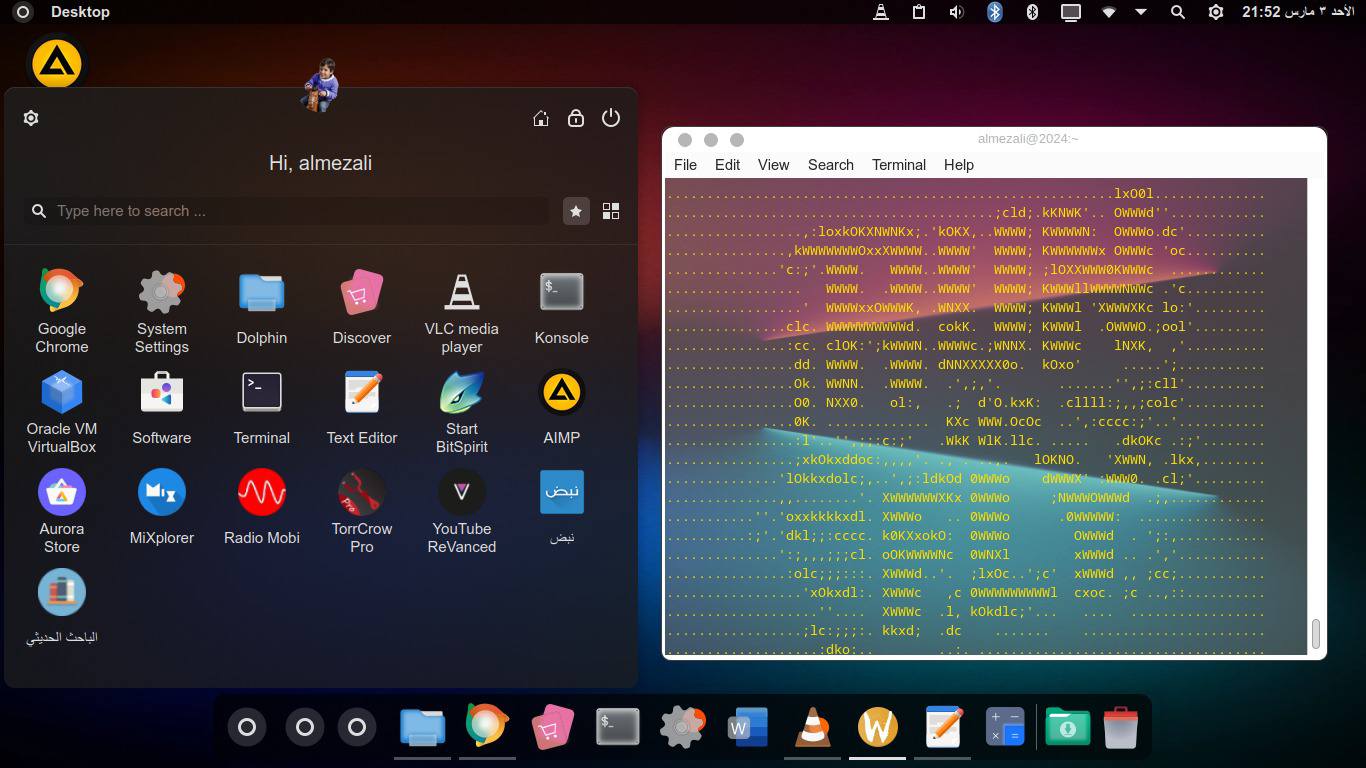Open display settings tray icon
This screenshot has height=768, width=1366.
[x=1071, y=12]
